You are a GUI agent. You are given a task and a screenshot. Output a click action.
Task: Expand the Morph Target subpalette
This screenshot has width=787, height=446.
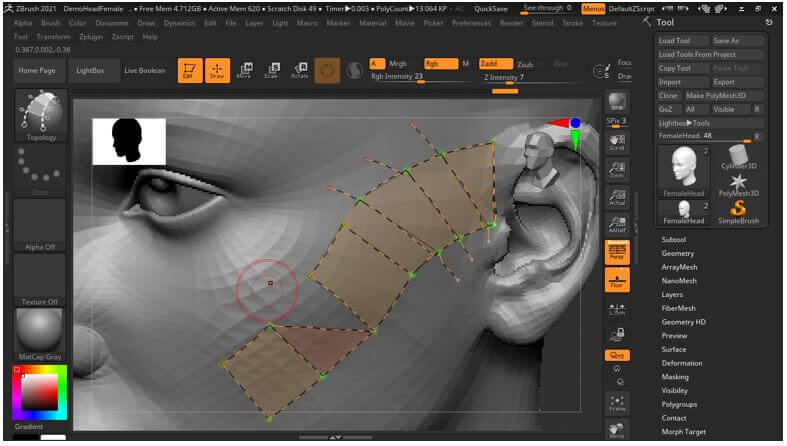click(x=683, y=431)
